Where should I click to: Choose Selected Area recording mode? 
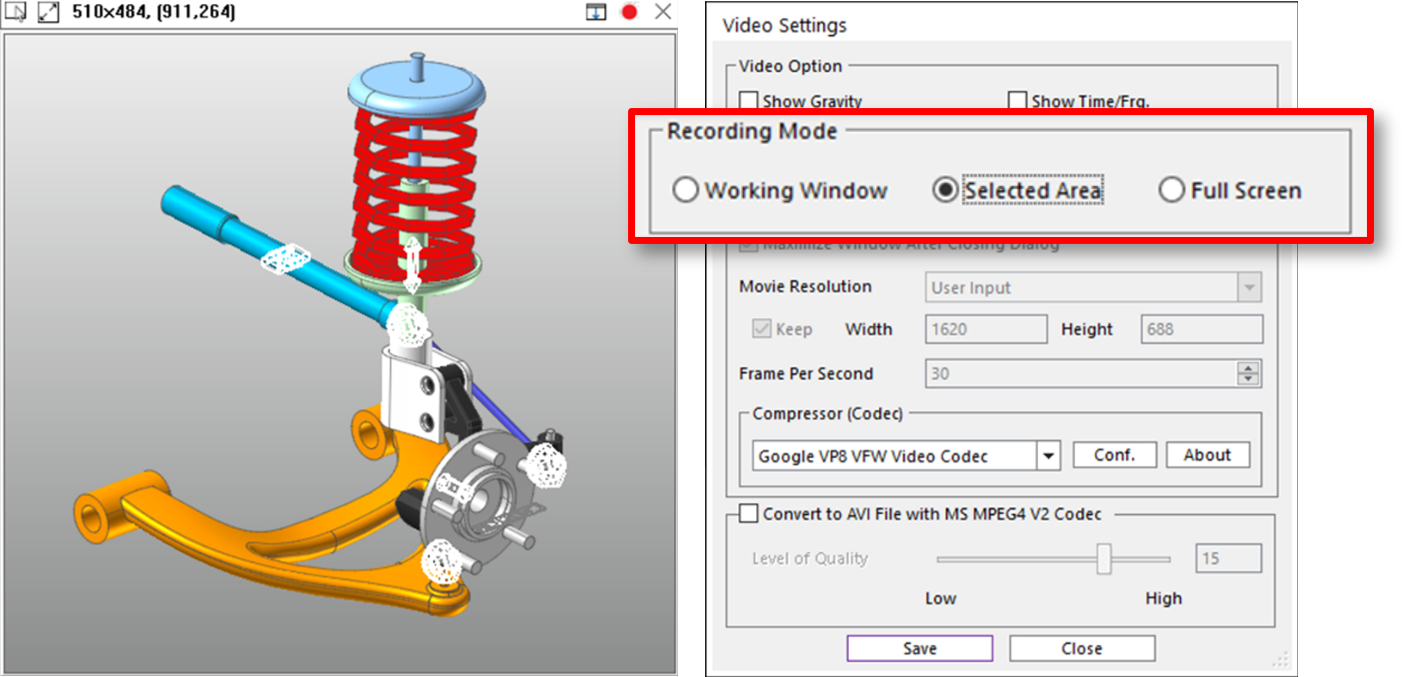point(945,190)
